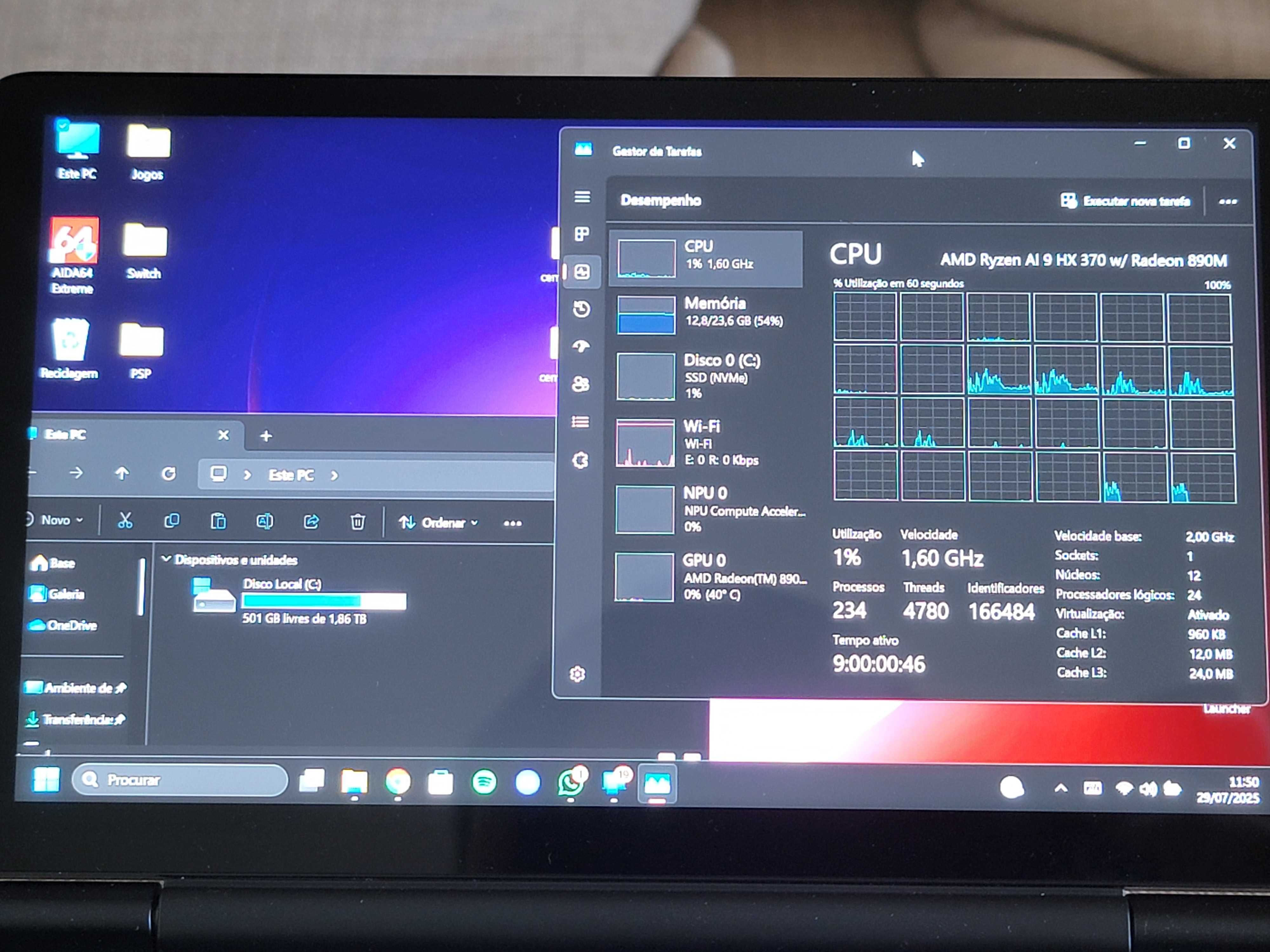Screen dimensions: 1270x952
Task: Open more options ellipsis in Task Manager
Action: point(1227,202)
